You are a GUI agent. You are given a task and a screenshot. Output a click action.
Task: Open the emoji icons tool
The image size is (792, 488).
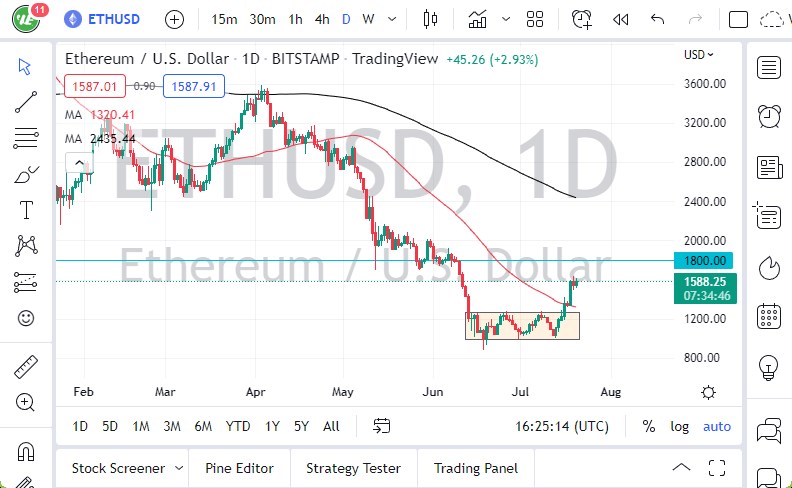coord(26,319)
